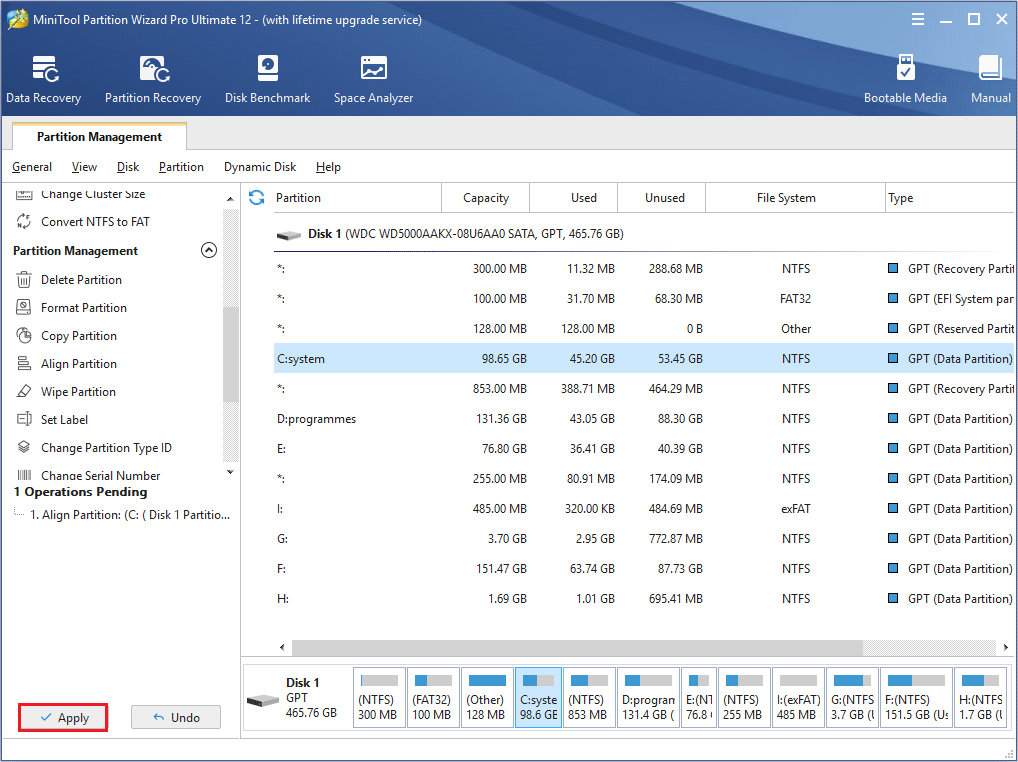The height and width of the screenshot is (762, 1018).
Task: Sort by Type column header
Action: point(950,198)
